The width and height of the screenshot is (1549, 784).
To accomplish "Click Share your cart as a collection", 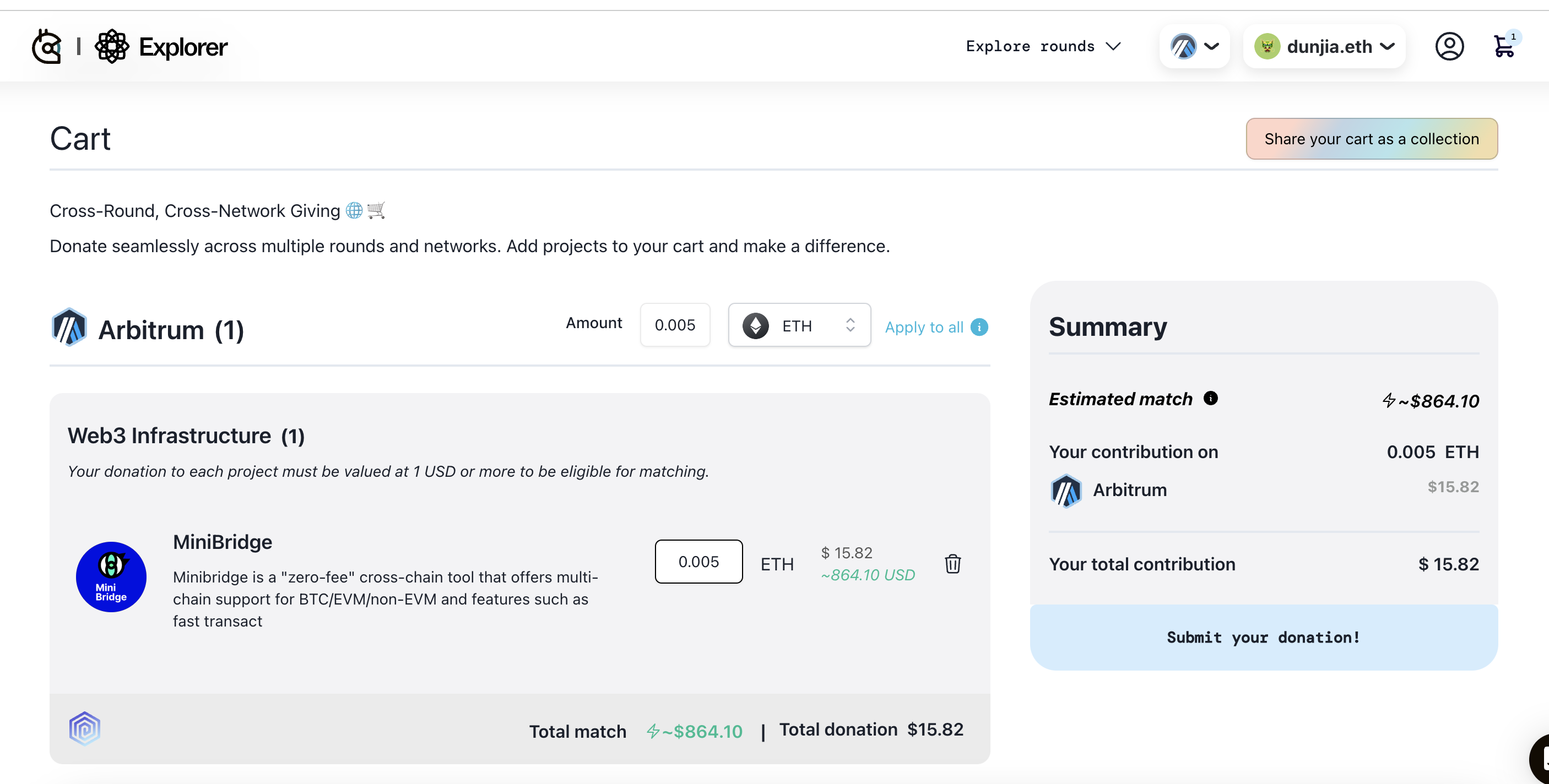I will tap(1371, 139).
